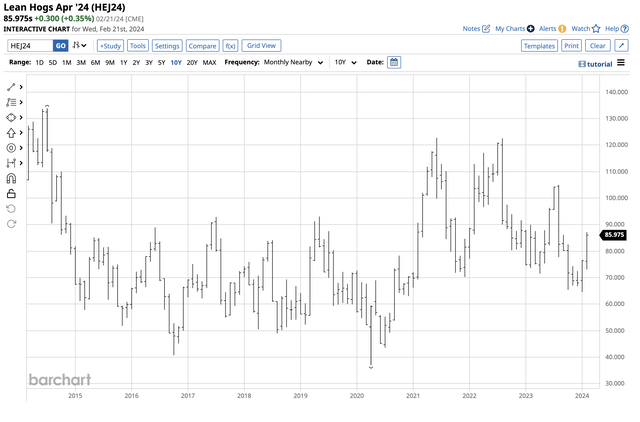This screenshot has height=422, width=640.
Task: Click the GO button
Action: pos(60,46)
